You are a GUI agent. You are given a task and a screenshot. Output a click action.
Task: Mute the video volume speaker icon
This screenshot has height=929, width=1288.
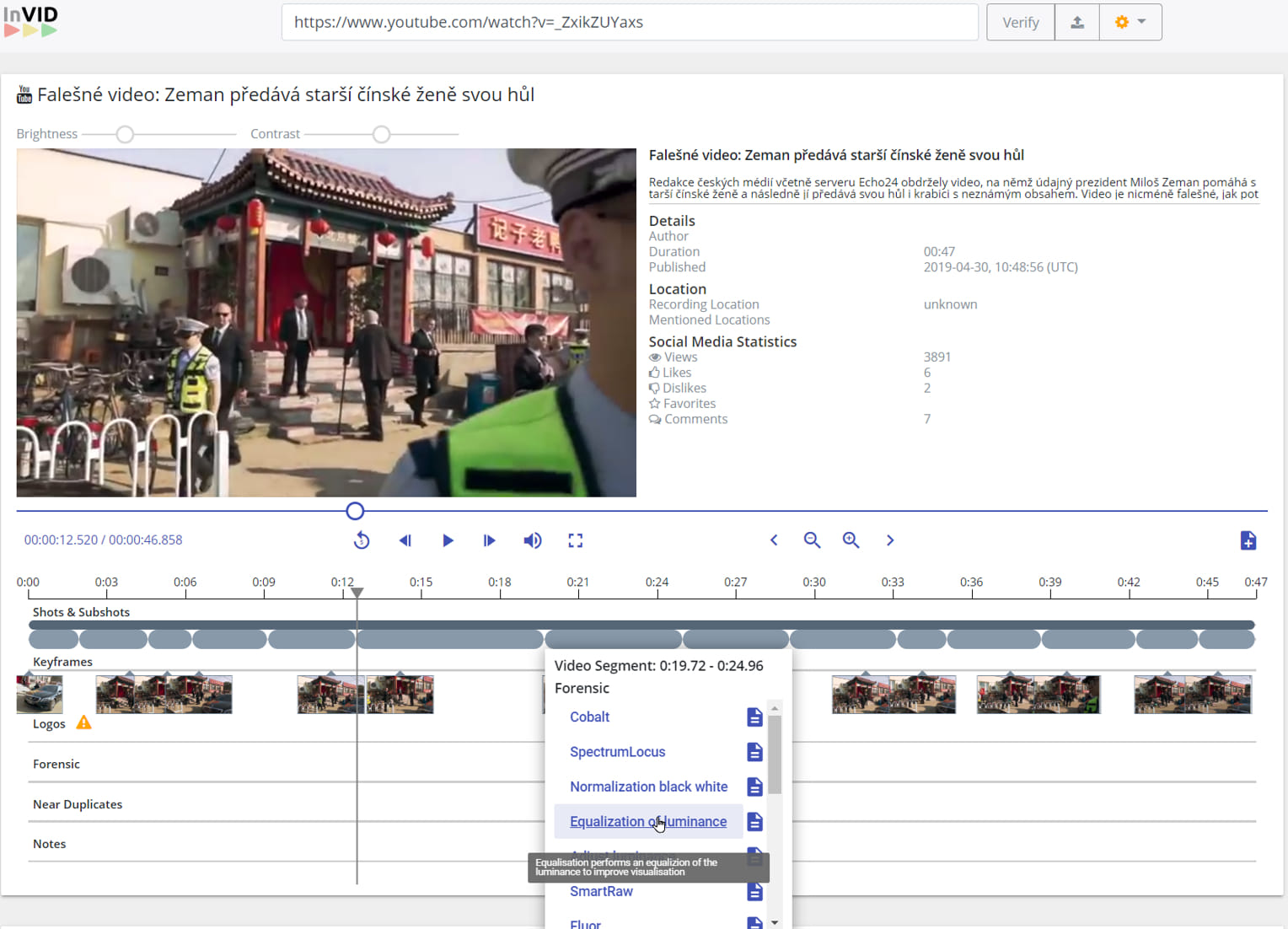(532, 540)
